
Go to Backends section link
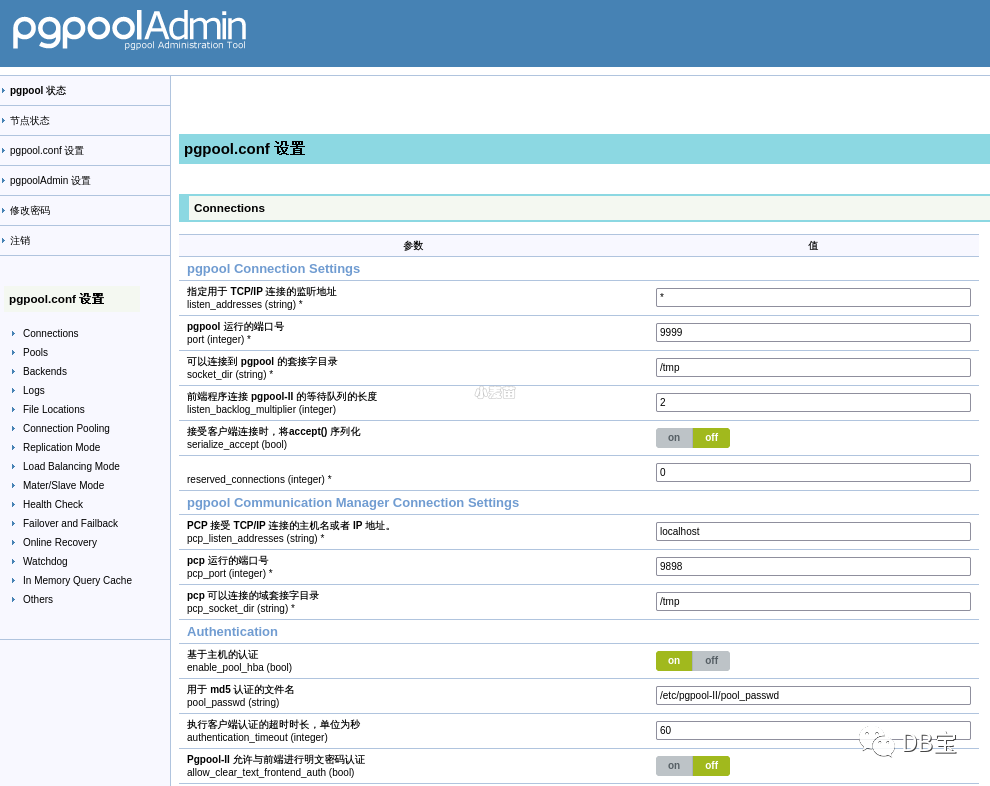tap(45, 371)
